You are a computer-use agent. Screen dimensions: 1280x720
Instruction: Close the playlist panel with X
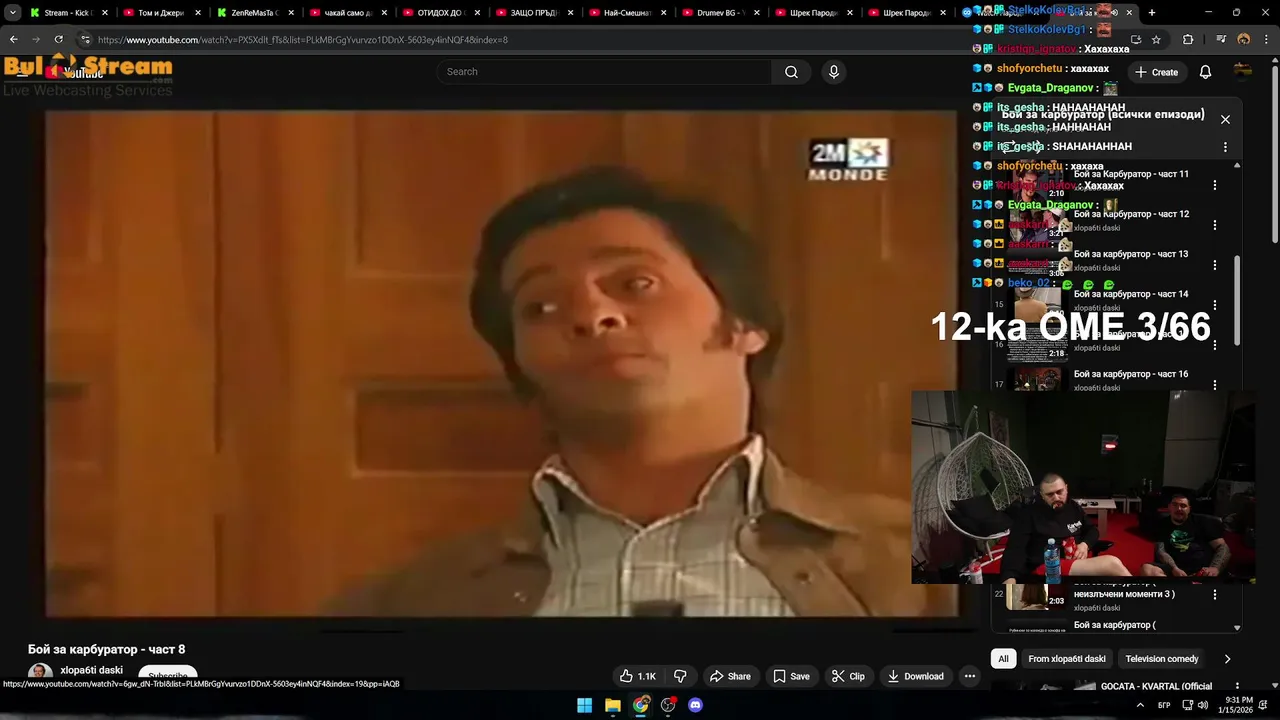click(x=1225, y=119)
